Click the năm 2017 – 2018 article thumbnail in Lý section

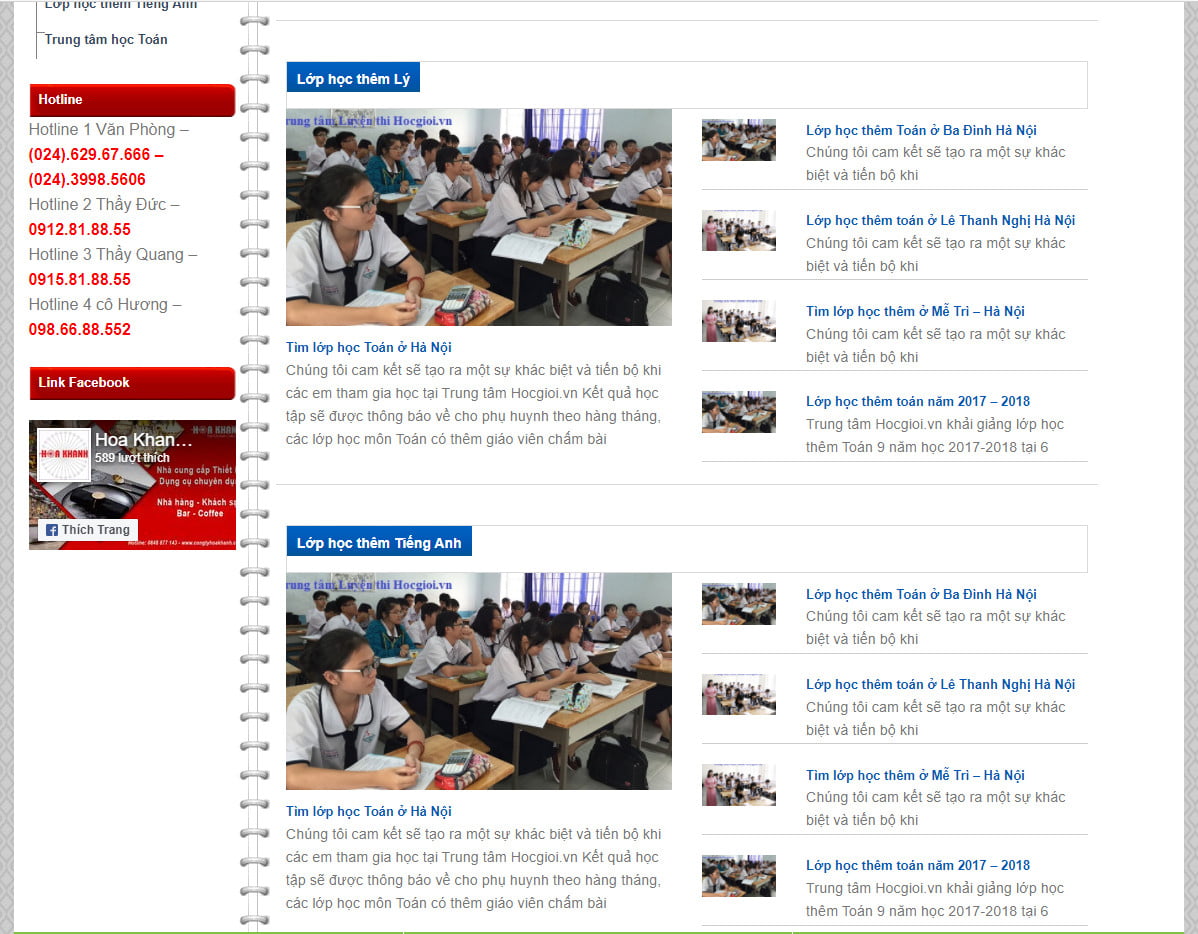pos(739,411)
